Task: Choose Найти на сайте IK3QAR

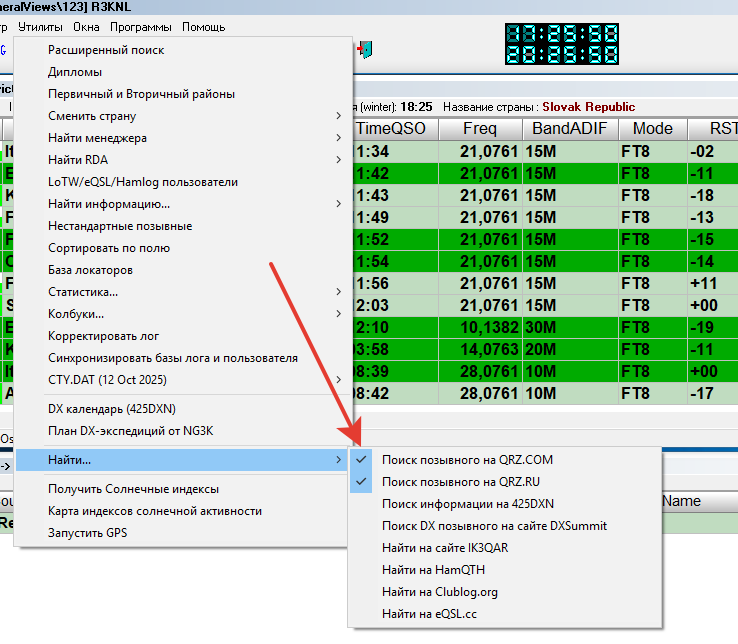Action: click(x=505, y=548)
